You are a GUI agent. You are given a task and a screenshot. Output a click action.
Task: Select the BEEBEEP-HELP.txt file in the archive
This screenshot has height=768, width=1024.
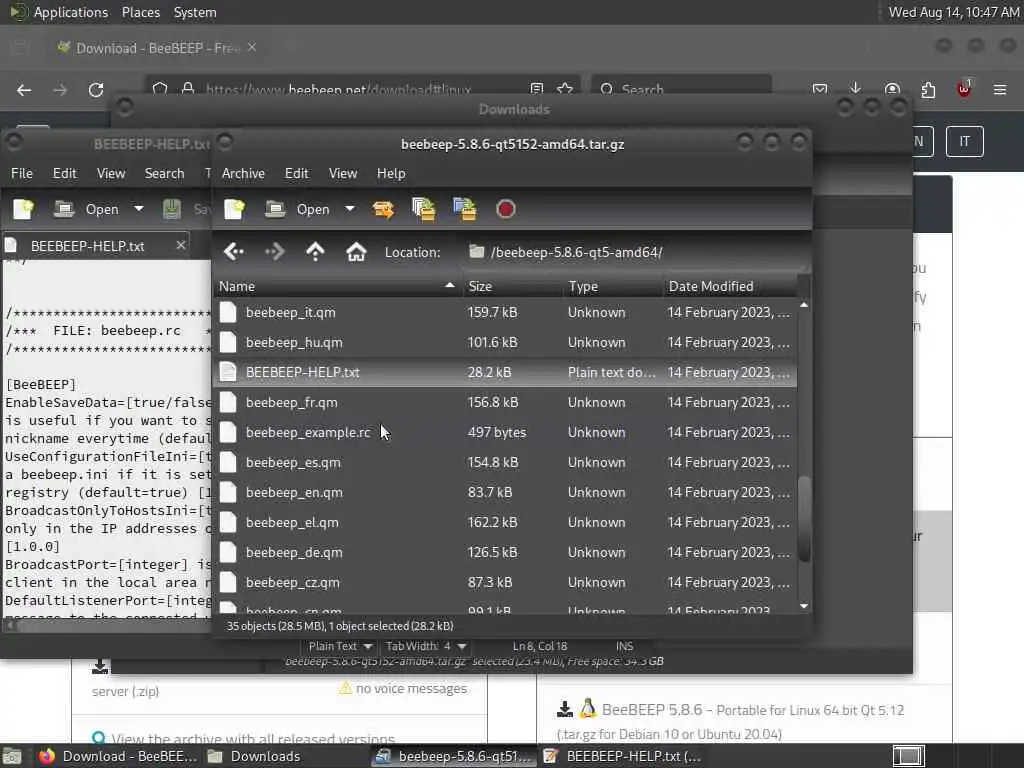(x=505, y=372)
